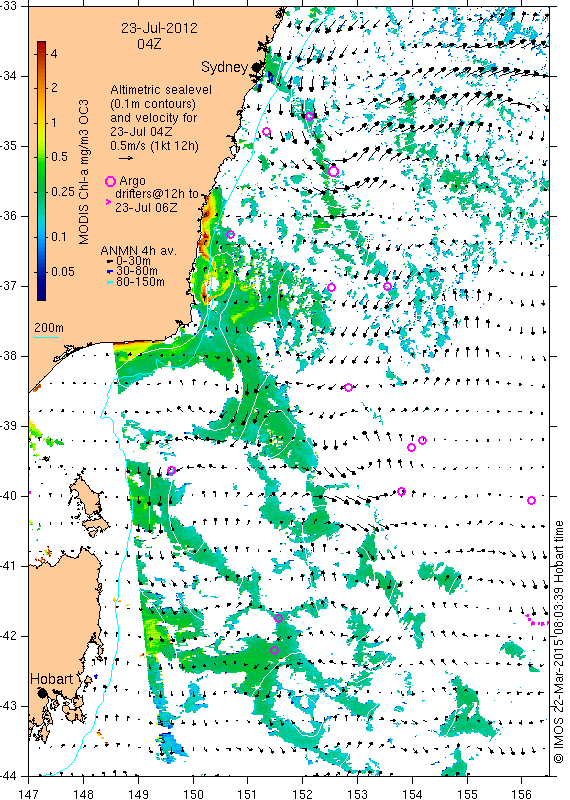Click the 'ANMN 4h av.' legend heading
The image size is (570, 800).
click(138, 251)
